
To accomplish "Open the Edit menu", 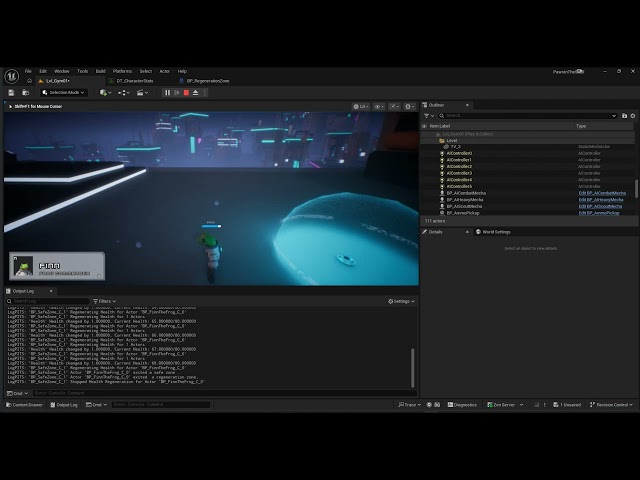I will tap(43, 71).
